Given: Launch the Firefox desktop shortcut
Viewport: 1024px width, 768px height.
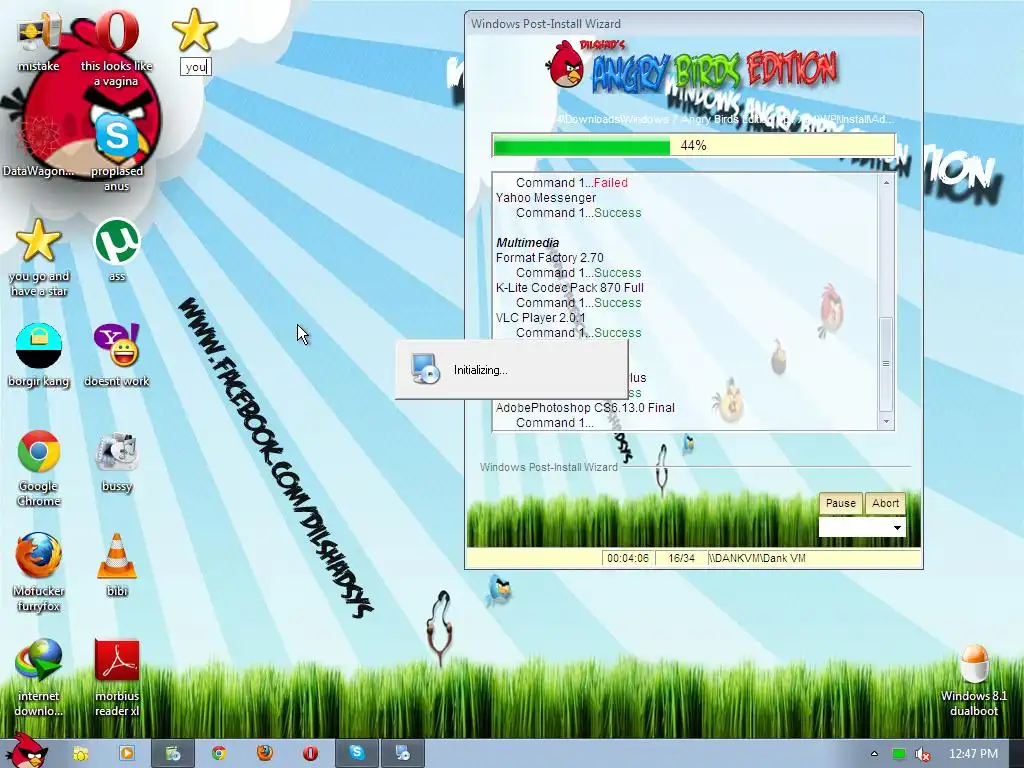Looking at the screenshot, I should tap(39, 572).
